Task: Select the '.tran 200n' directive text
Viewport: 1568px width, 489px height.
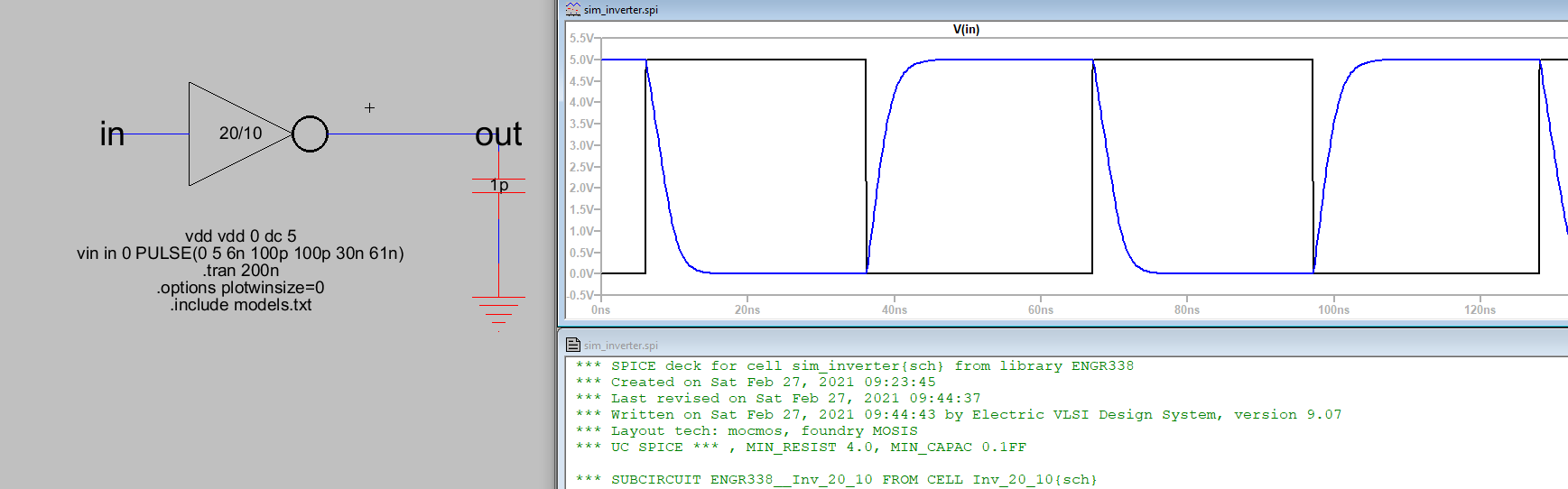Action: coord(241,271)
